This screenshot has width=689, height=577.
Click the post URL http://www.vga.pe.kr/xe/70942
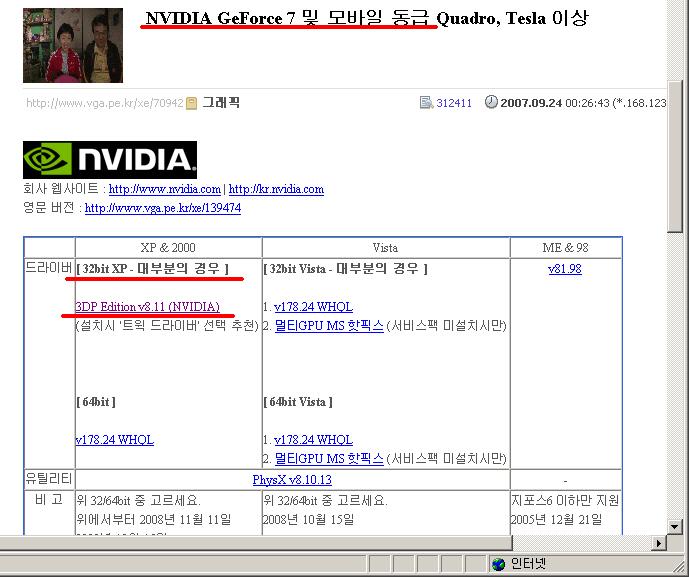point(105,103)
